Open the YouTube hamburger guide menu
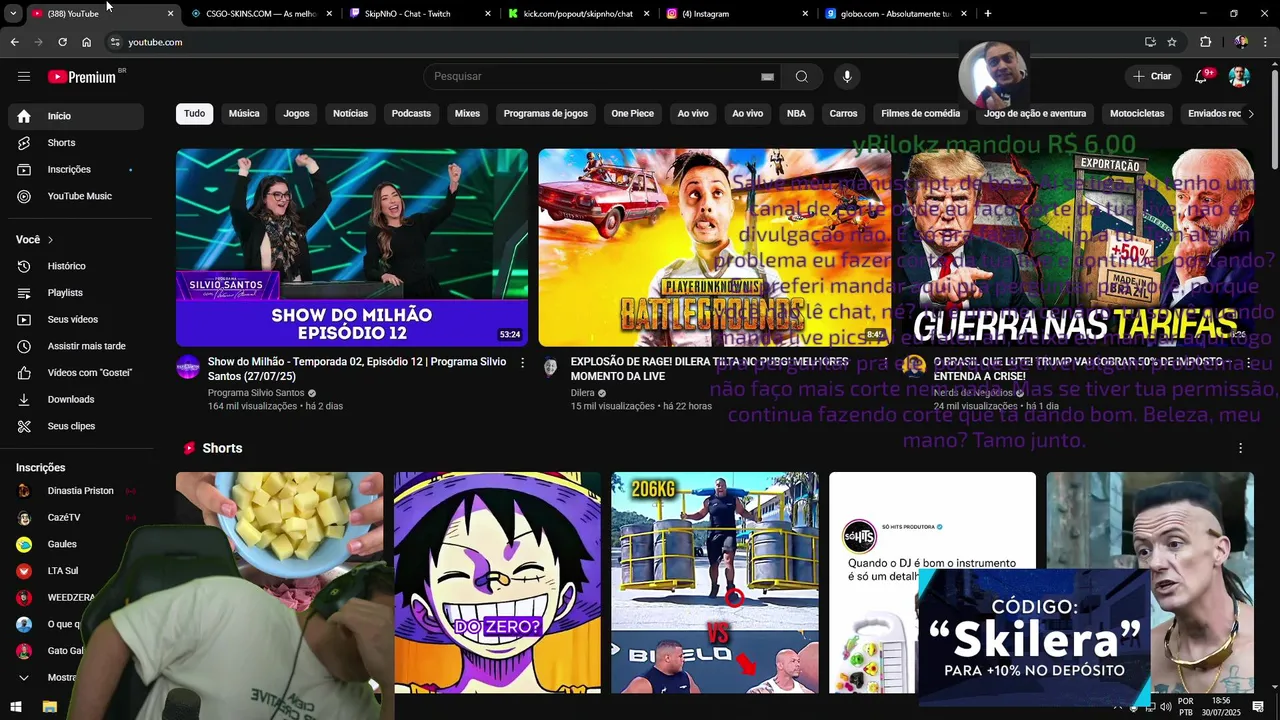Screen dimensions: 1280x720 coord(24,77)
